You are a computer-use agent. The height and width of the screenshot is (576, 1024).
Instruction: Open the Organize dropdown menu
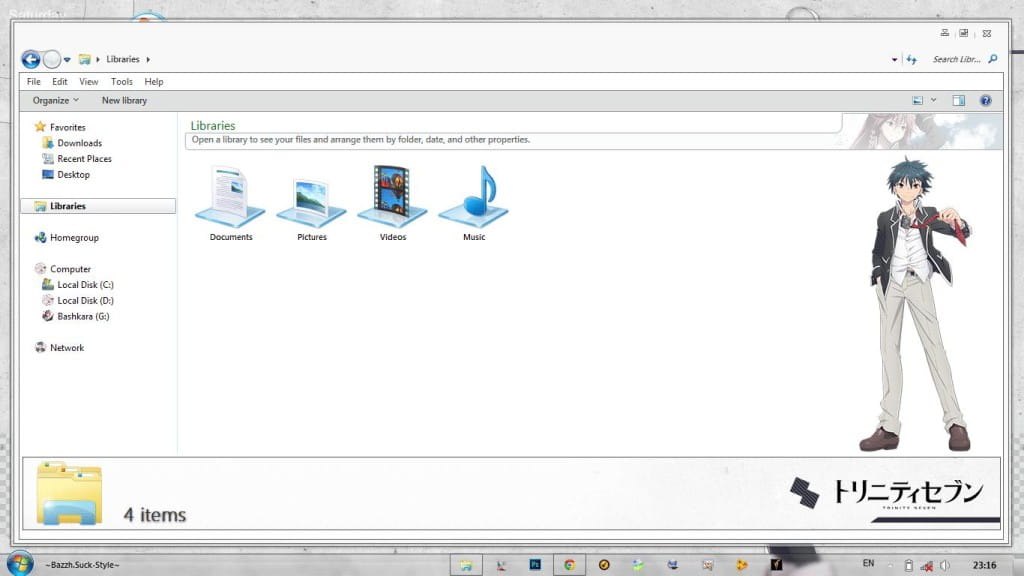point(55,100)
